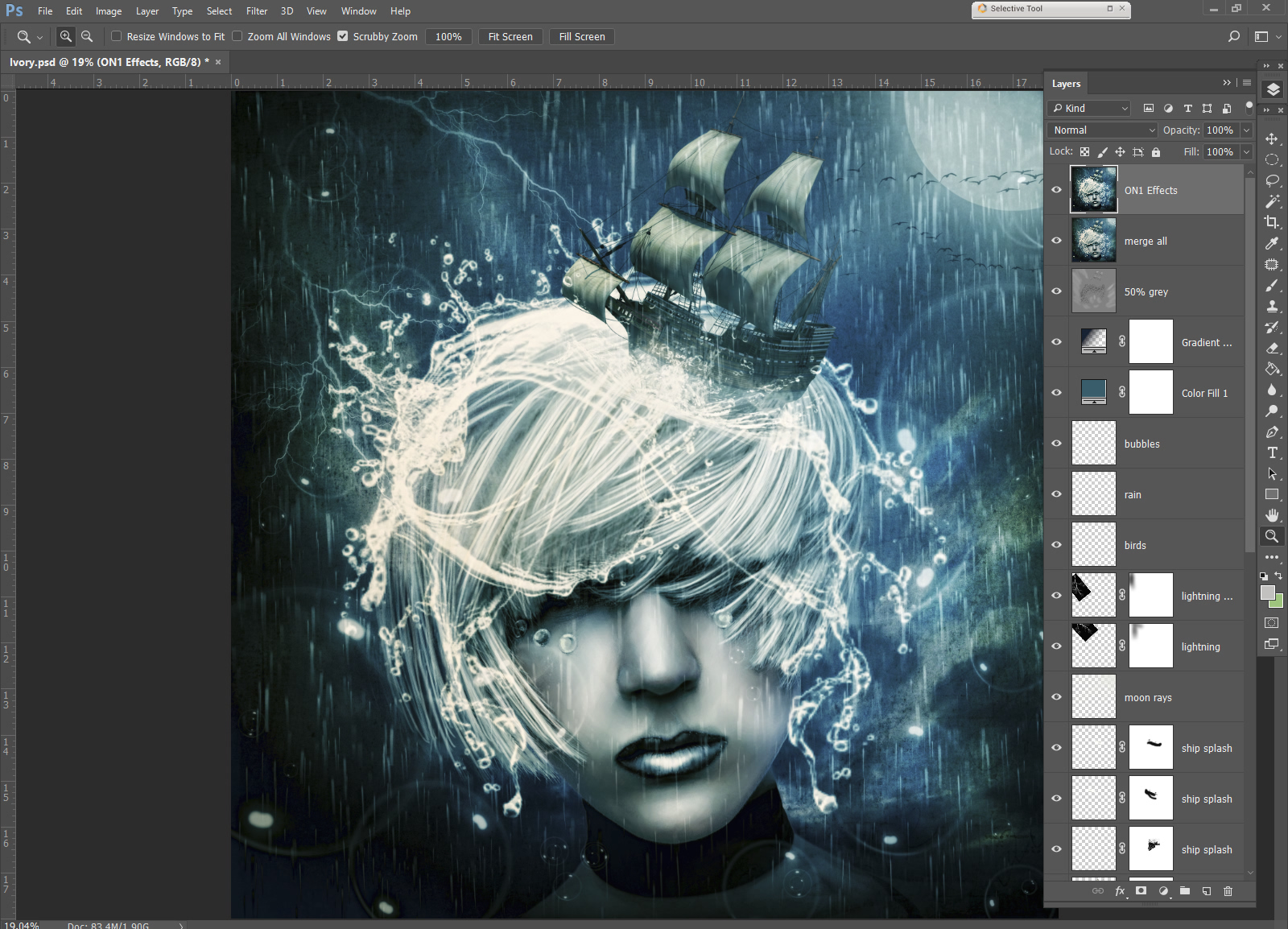Select the Eyedropper tool
This screenshot has width=1288, height=929.
coord(1272,243)
